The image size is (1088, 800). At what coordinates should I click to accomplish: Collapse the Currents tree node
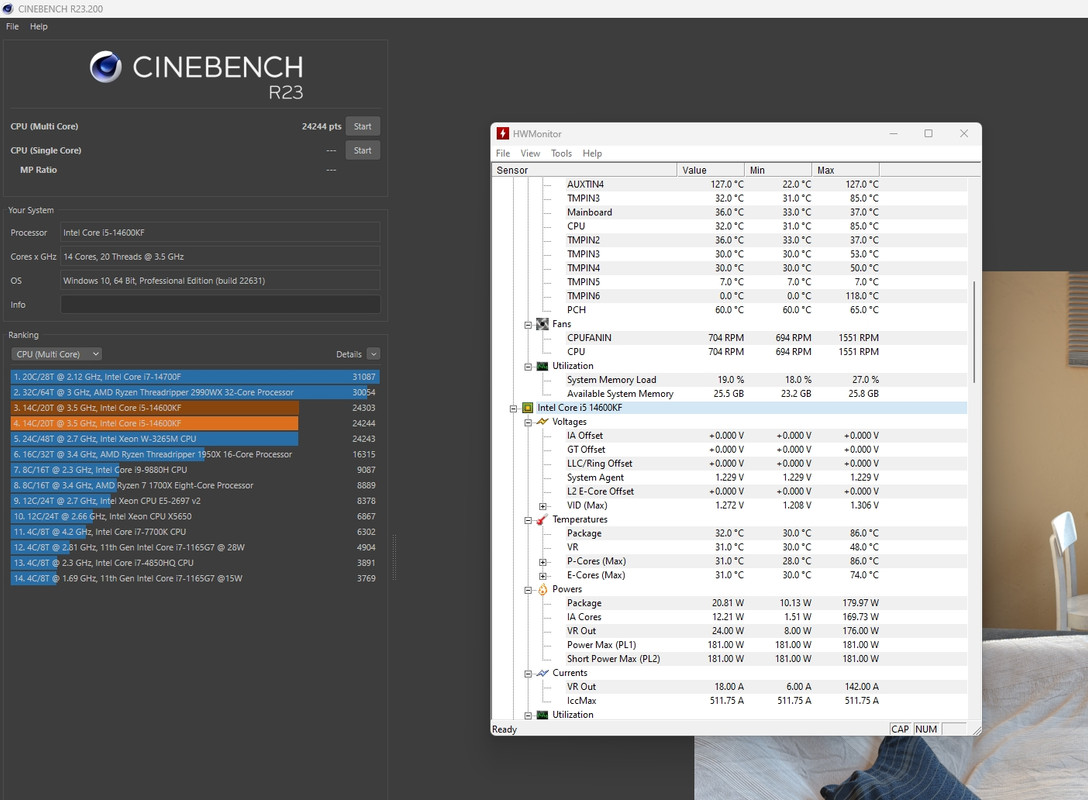528,674
